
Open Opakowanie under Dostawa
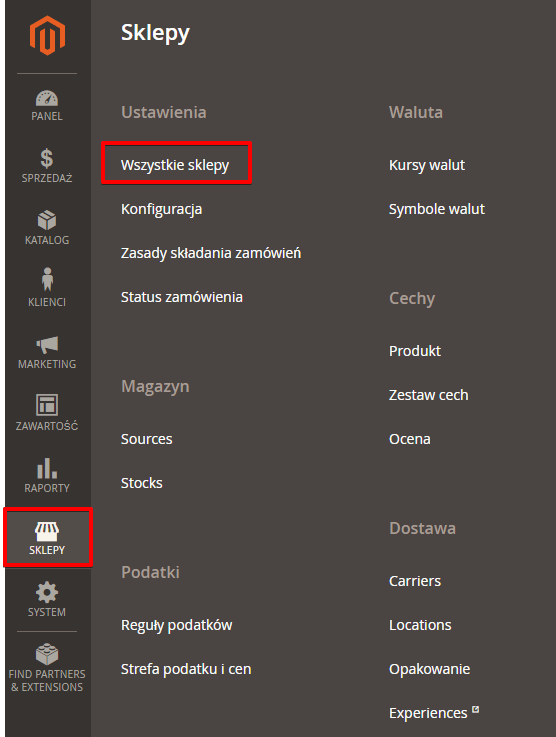(430, 669)
